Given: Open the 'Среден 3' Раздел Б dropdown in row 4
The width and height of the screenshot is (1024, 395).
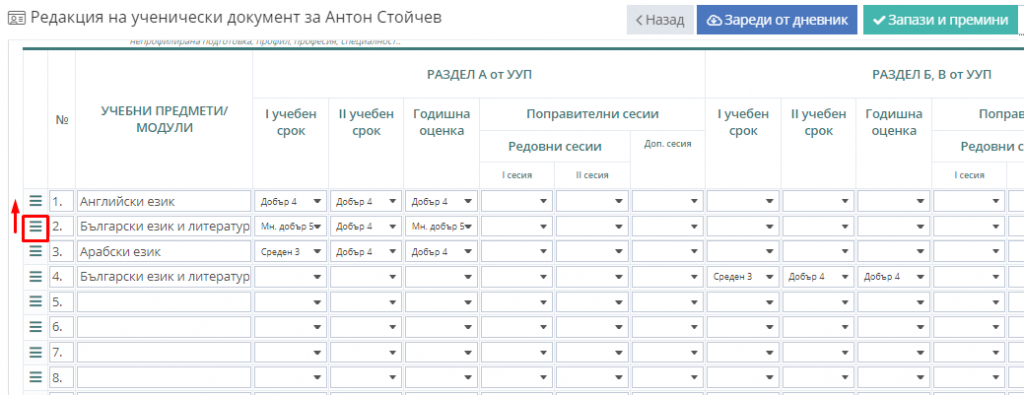Looking at the screenshot, I should [743, 277].
